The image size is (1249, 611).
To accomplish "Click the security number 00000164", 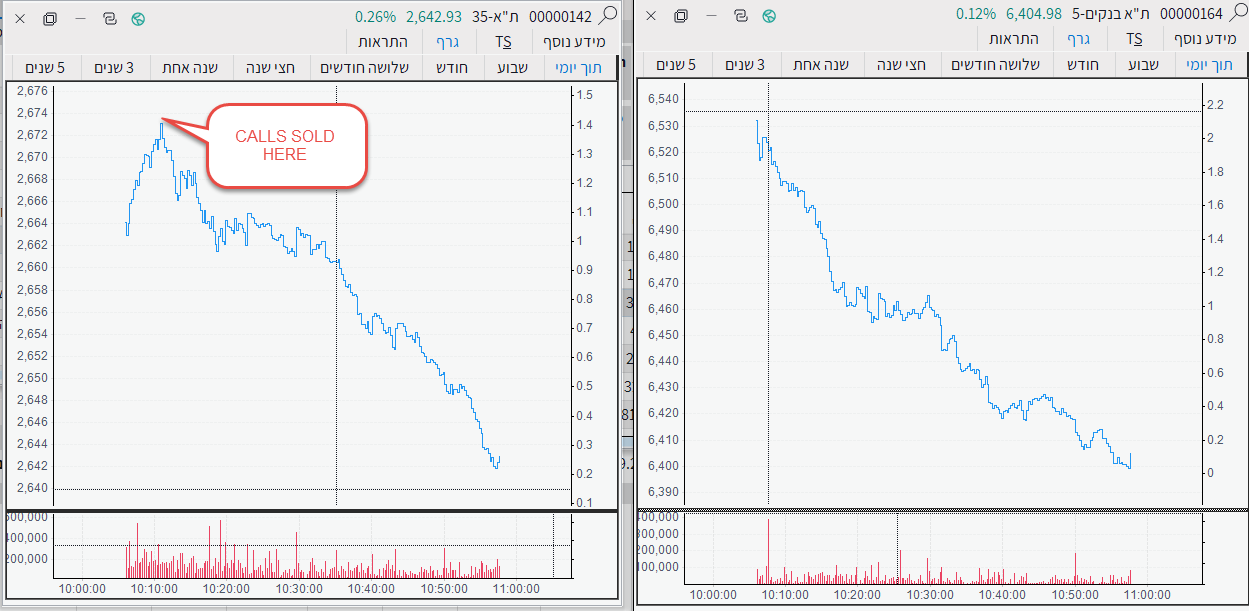I will coord(1190,14).
